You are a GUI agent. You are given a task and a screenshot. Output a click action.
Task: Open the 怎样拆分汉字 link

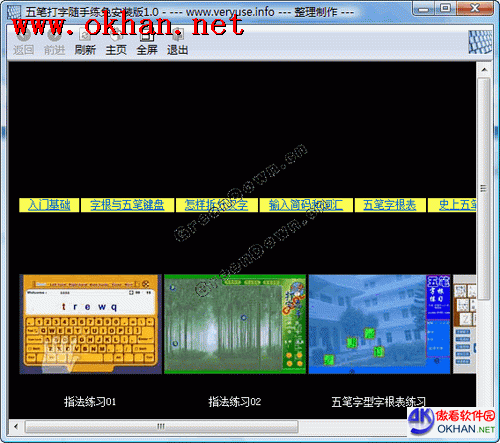click(217, 205)
